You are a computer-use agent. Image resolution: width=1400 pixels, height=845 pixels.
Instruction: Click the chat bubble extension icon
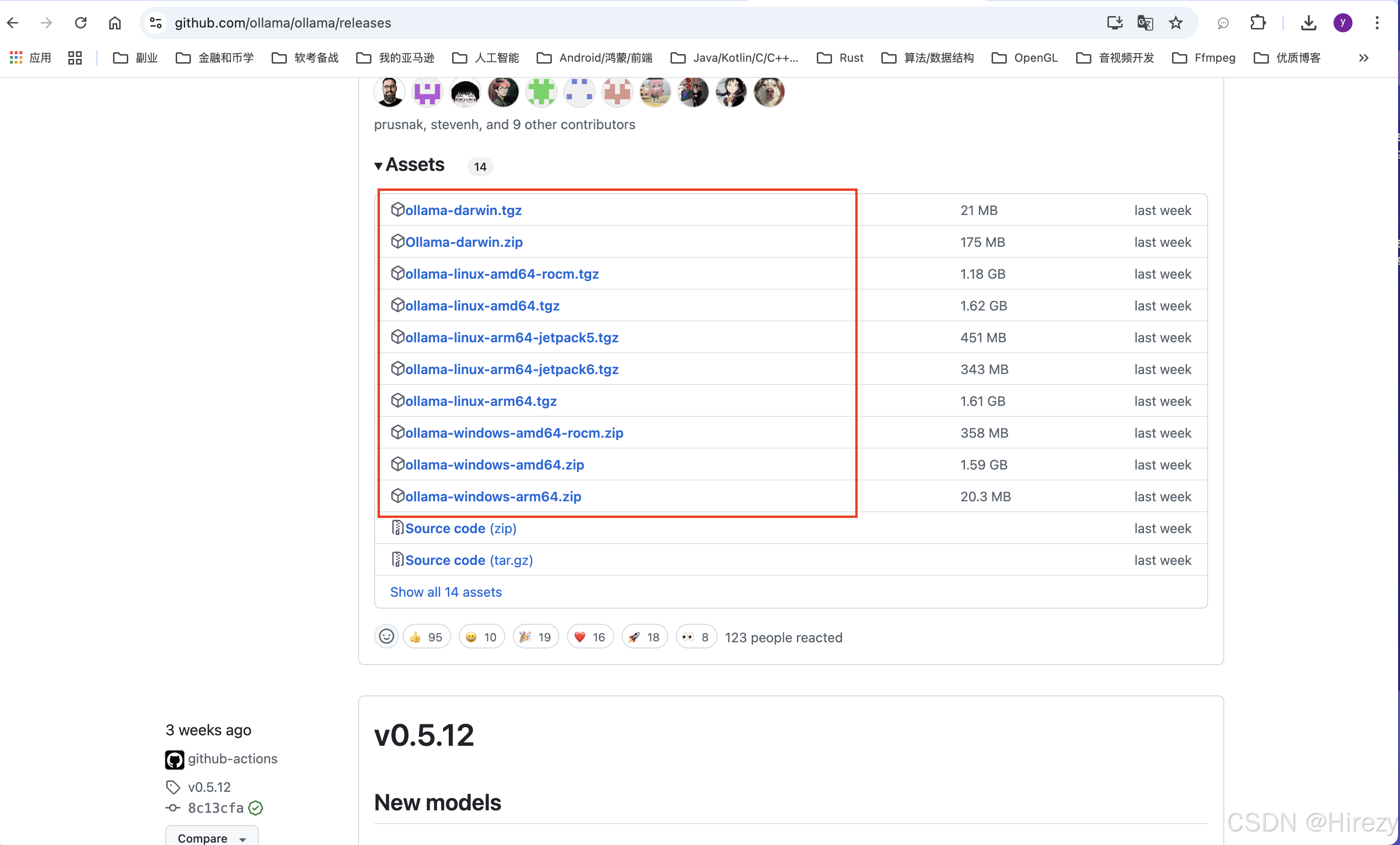tap(1223, 23)
